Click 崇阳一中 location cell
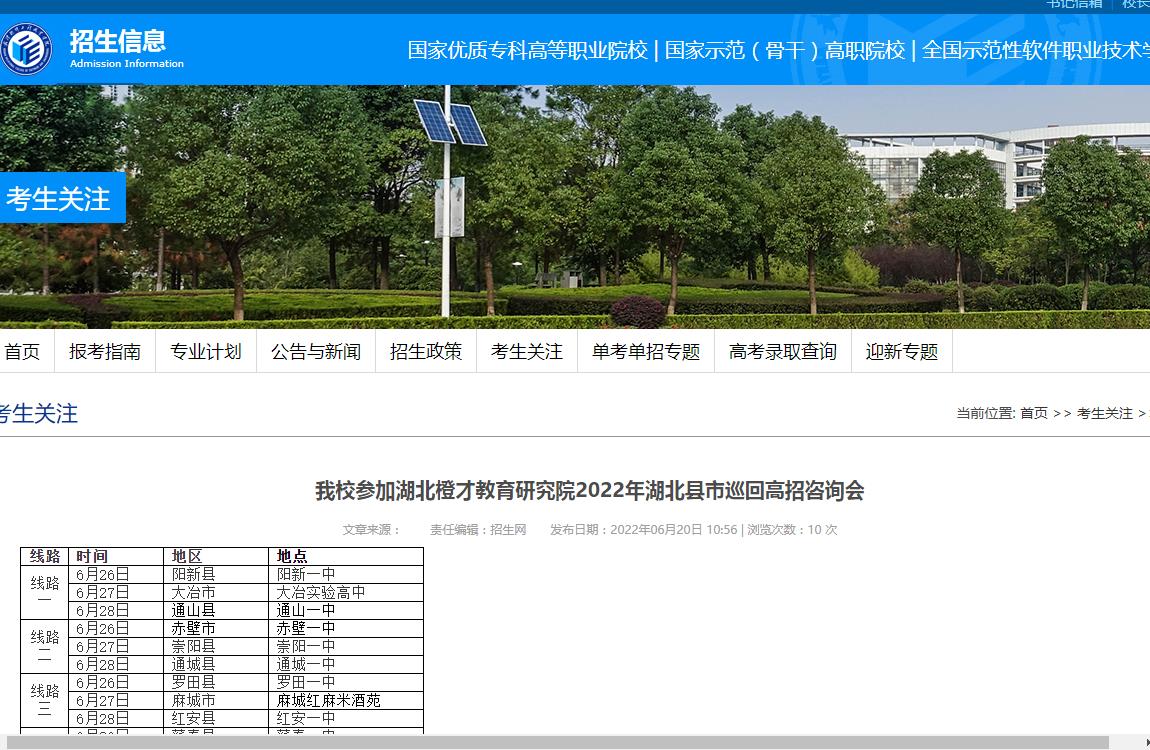Image resolution: width=1150 pixels, height=750 pixels. tap(346, 647)
